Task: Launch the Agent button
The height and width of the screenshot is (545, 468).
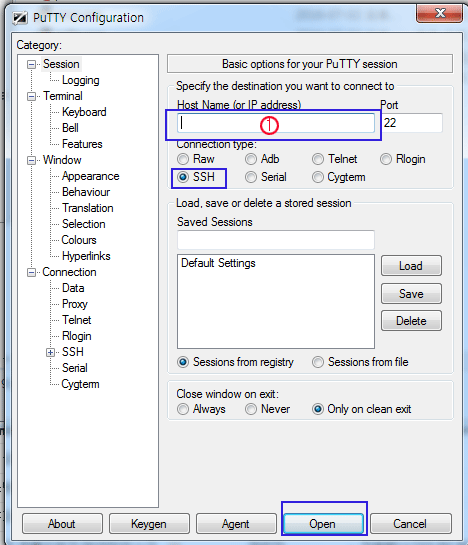Action: pyautogui.click(x=236, y=524)
